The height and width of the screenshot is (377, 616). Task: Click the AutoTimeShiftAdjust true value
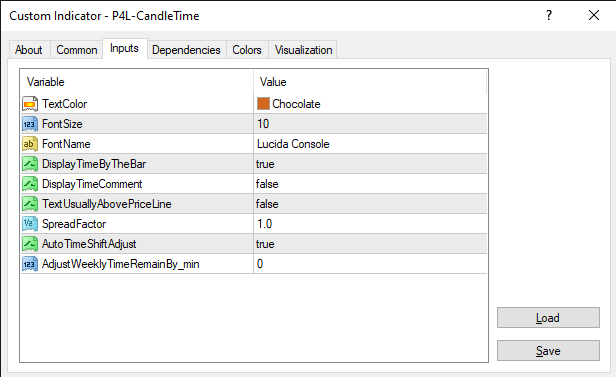click(265, 244)
